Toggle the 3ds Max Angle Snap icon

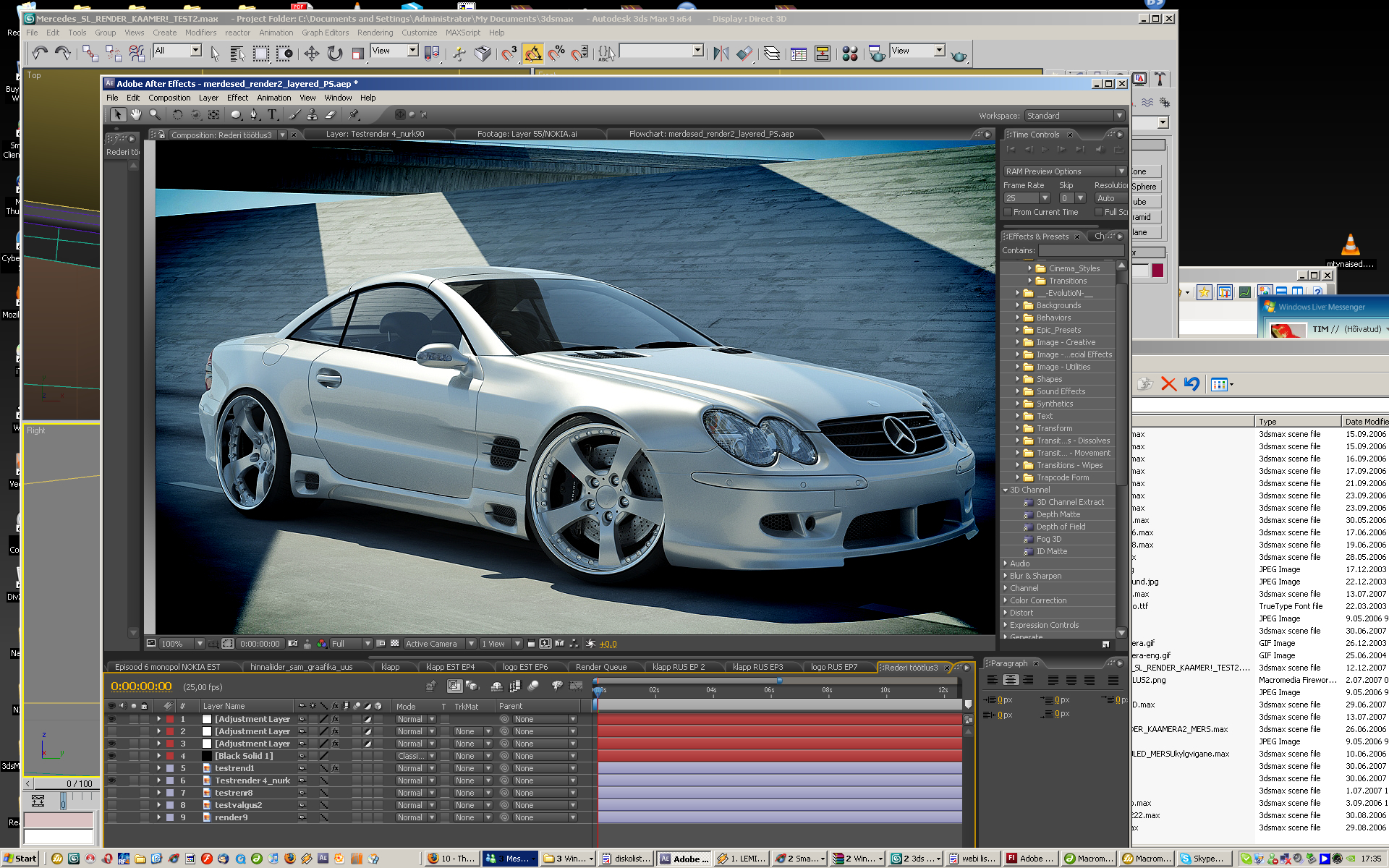[x=533, y=54]
